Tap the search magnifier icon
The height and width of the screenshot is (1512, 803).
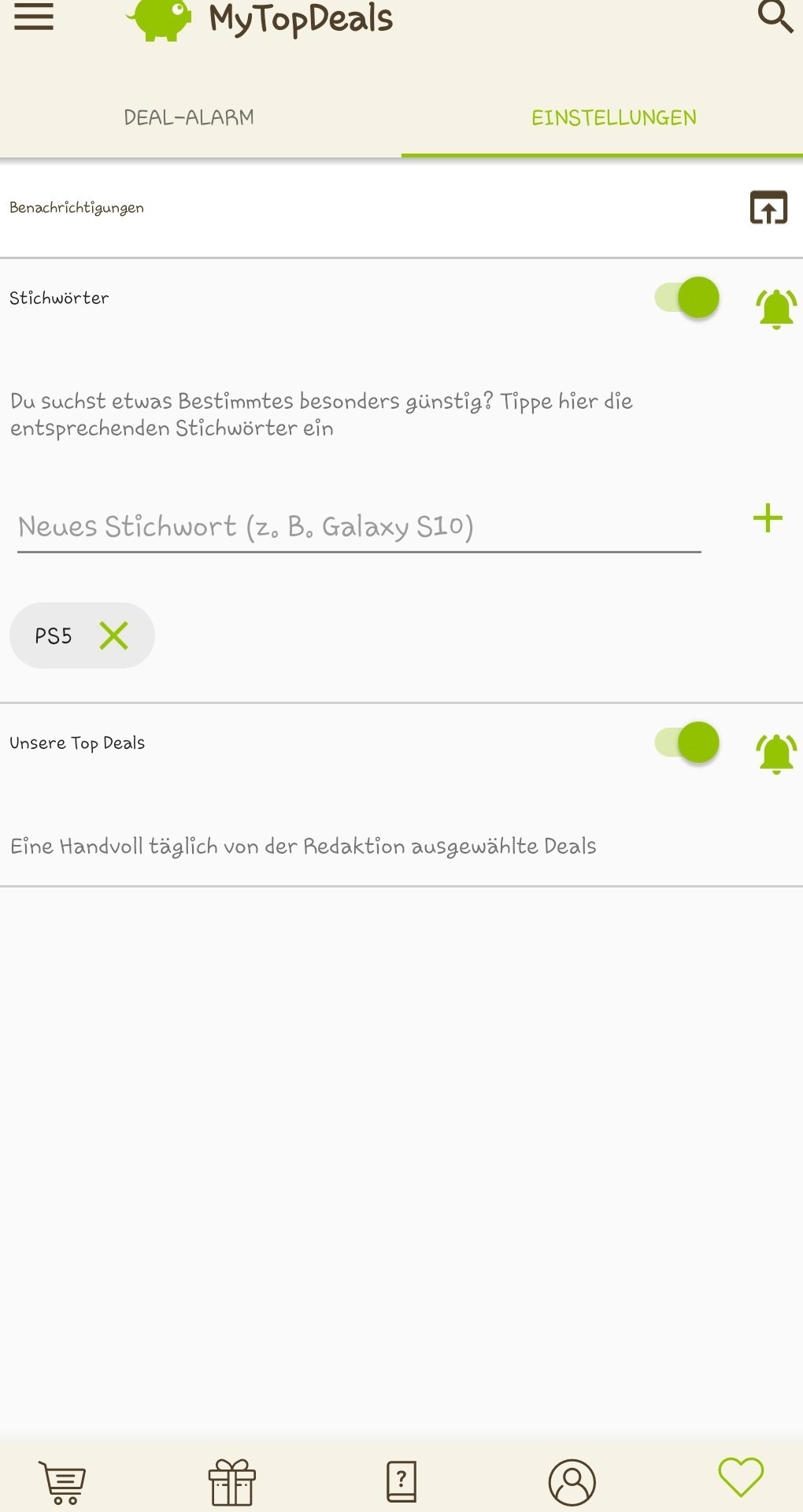click(775, 16)
